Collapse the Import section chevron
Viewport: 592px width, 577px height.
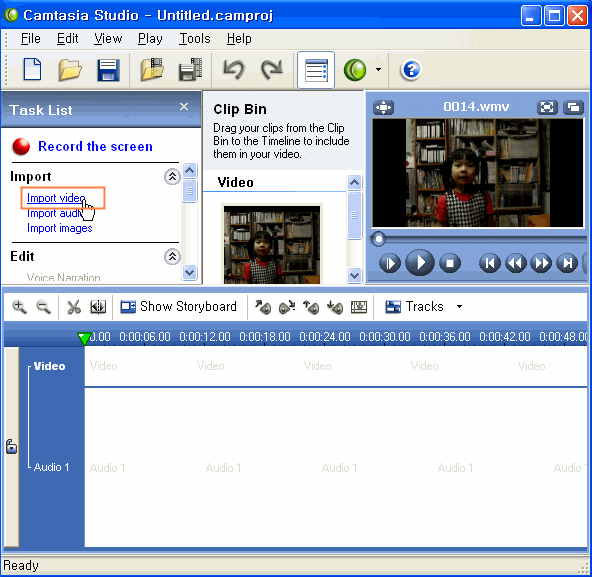click(172, 176)
